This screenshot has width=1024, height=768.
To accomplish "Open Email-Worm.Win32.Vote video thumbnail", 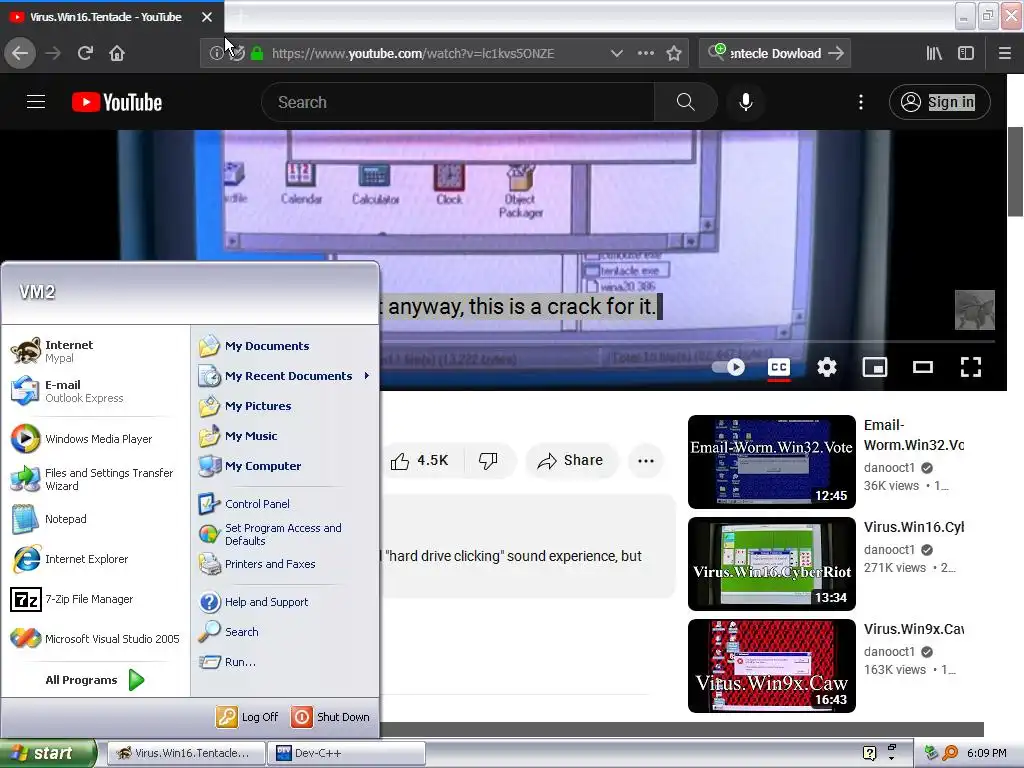I will pos(771,462).
